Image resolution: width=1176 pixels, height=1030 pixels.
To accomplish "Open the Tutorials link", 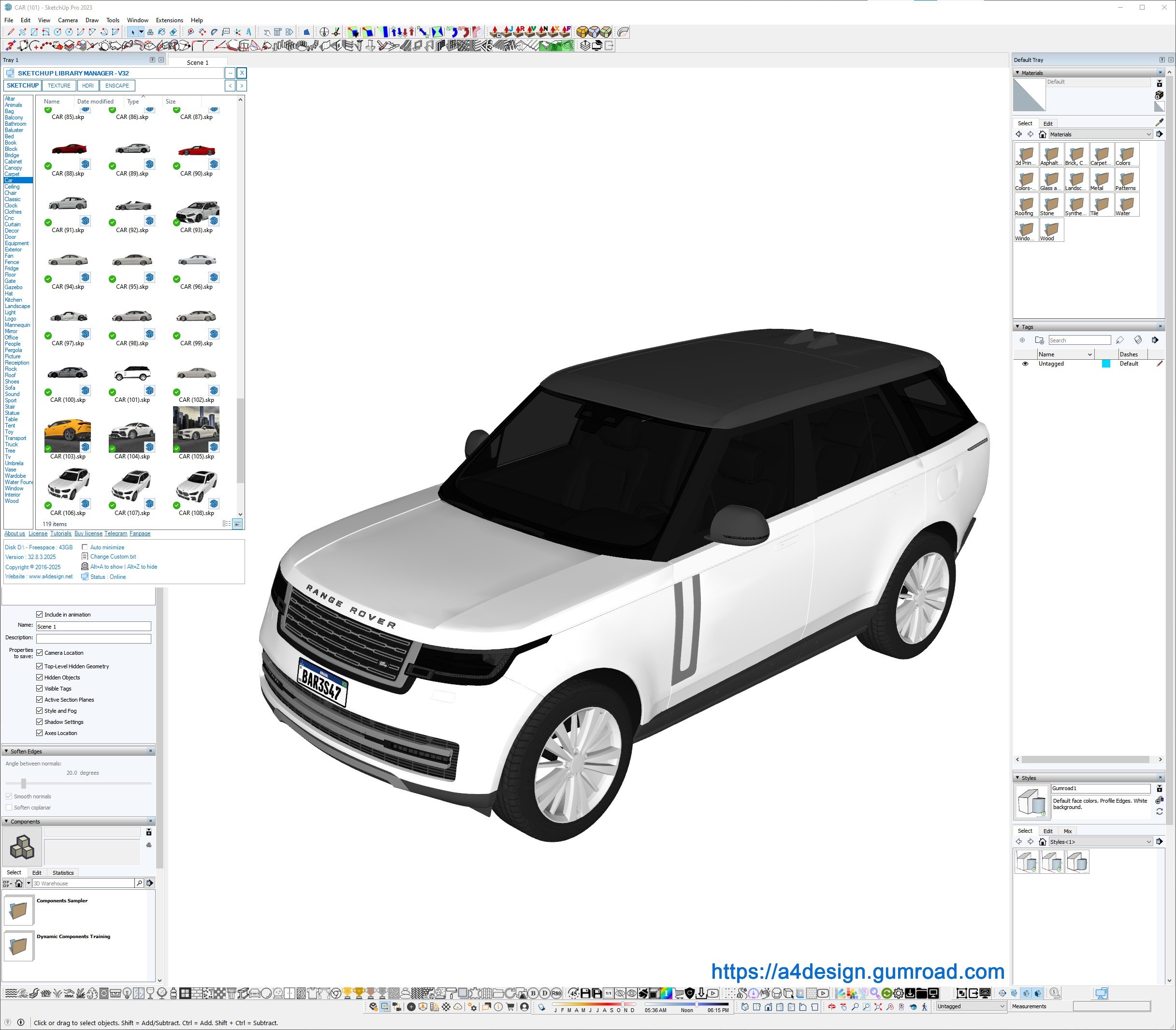I will point(60,533).
